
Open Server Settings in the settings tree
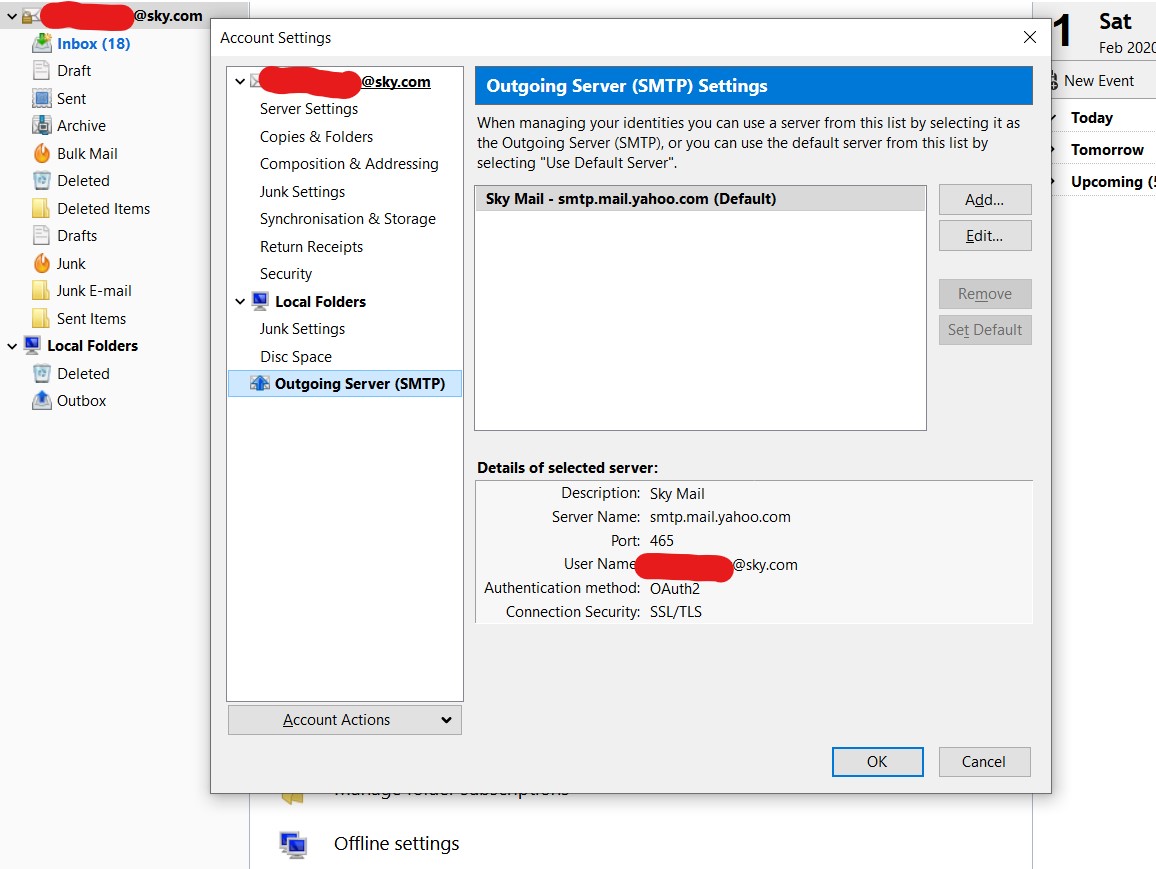click(x=309, y=109)
